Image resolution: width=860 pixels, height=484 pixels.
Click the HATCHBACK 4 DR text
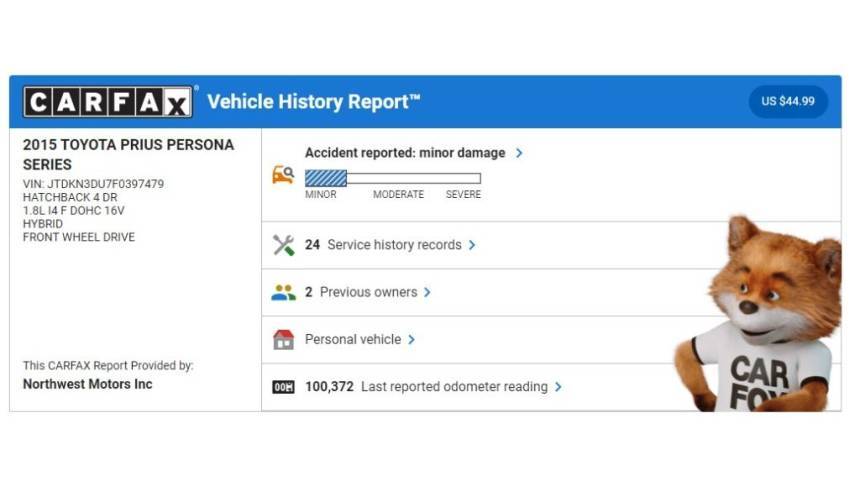[x=70, y=198]
